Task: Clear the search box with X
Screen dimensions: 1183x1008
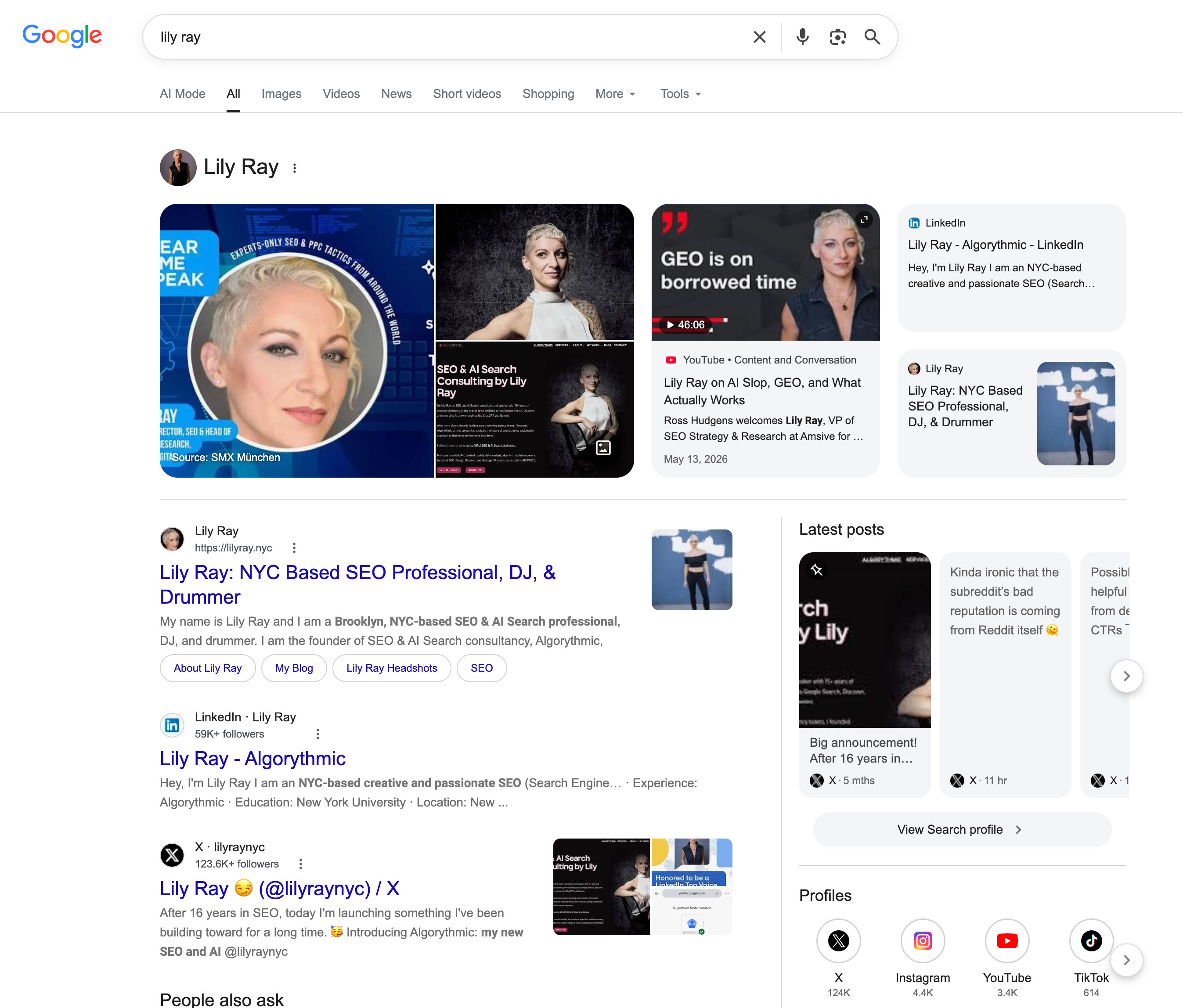Action: pyautogui.click(x=759, y=37)
